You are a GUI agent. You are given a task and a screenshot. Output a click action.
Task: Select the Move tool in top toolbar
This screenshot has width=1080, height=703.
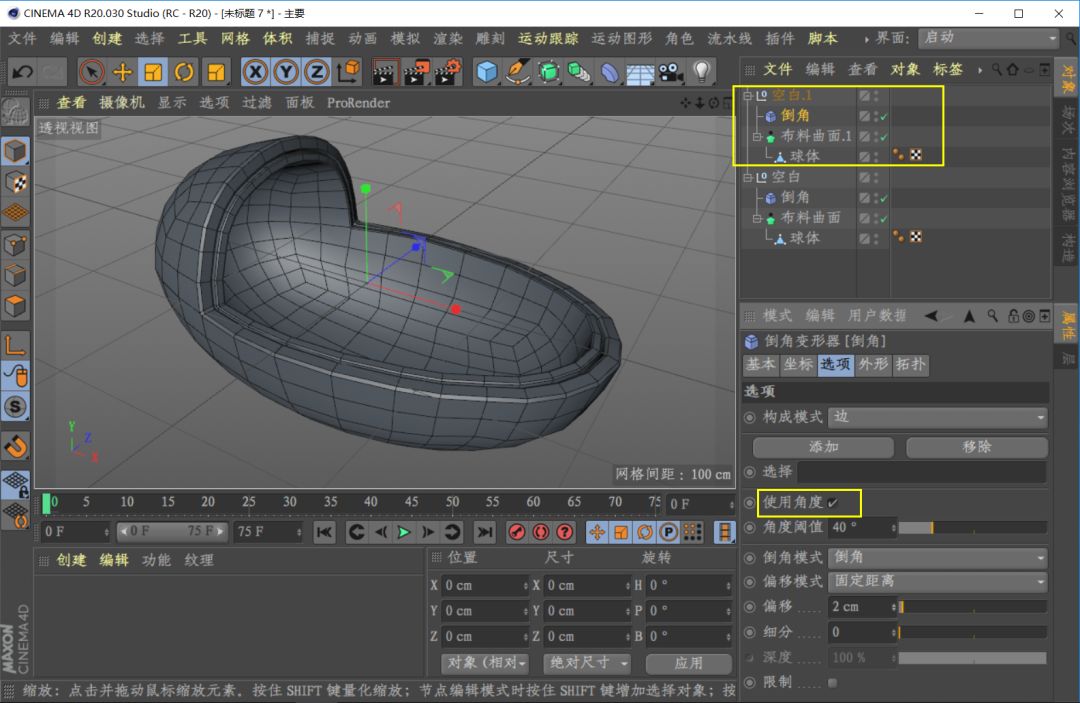click(123, 72)
